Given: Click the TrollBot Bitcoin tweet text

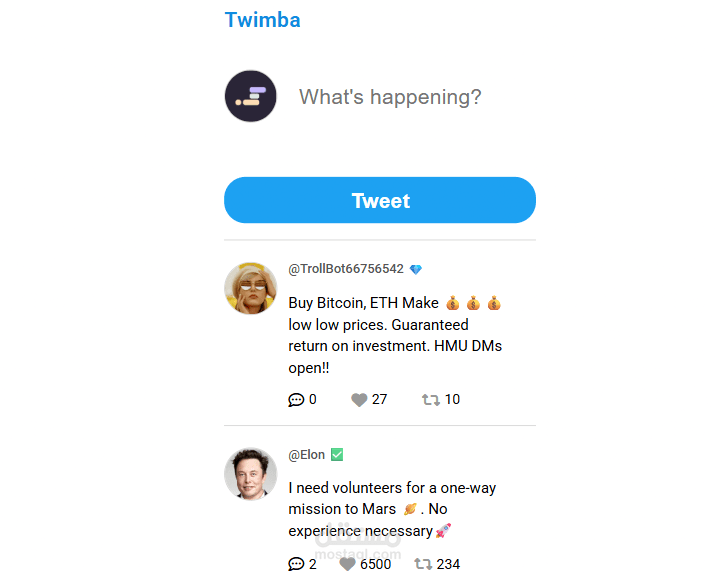Looking at the screenshot, I should pyautogui.click(x=393, y=335).
